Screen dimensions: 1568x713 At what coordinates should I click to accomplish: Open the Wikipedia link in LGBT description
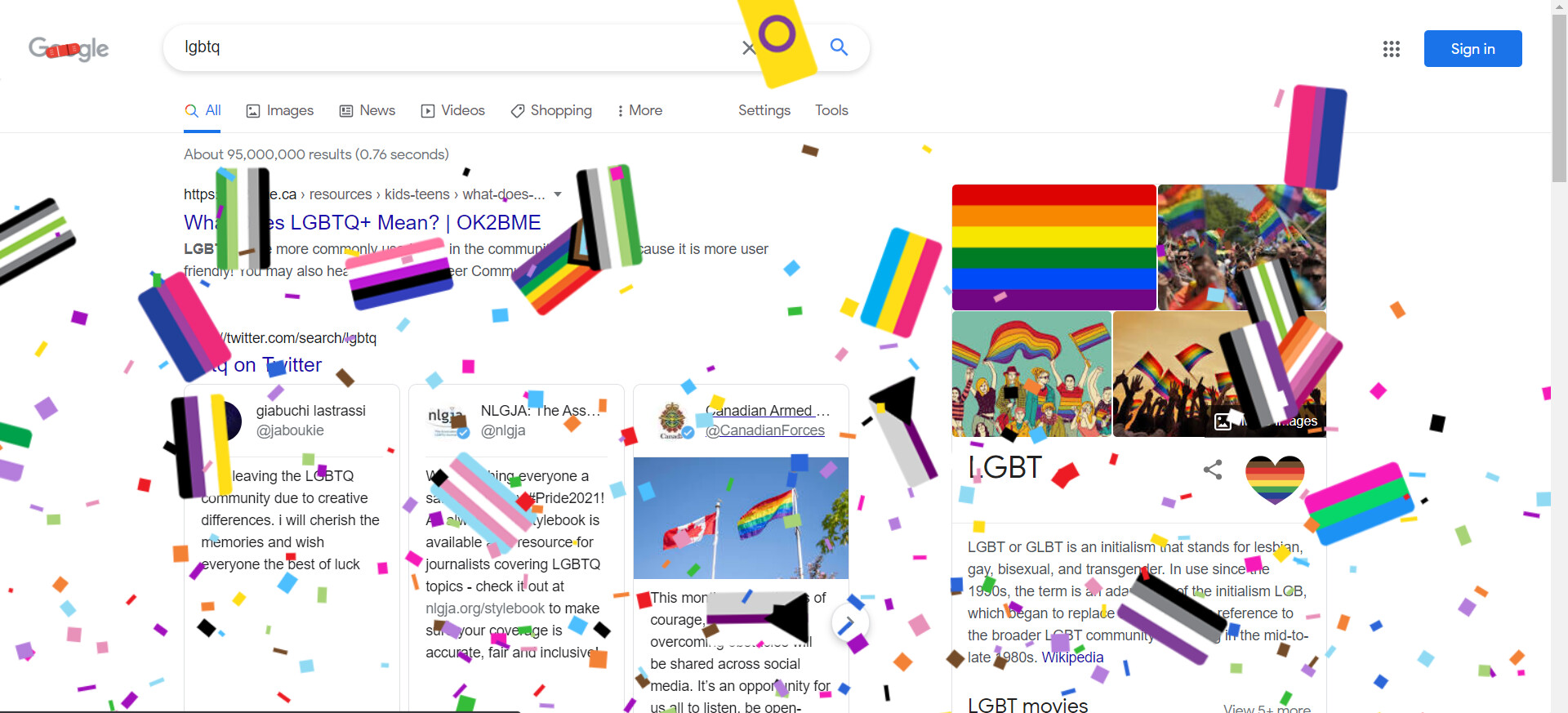click(1072, 657)
